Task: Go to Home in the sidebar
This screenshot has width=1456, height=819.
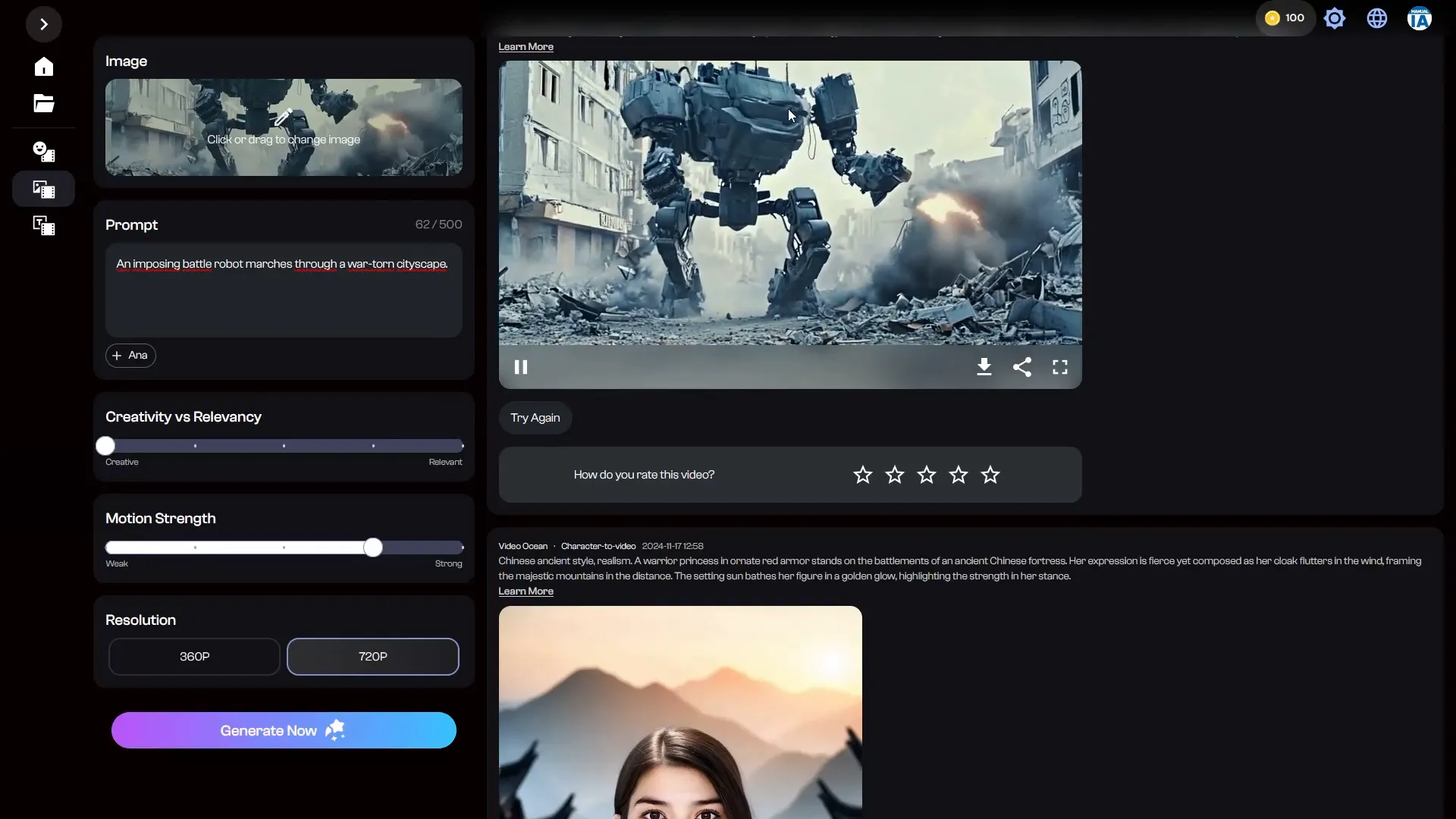Action: point(44,67)
